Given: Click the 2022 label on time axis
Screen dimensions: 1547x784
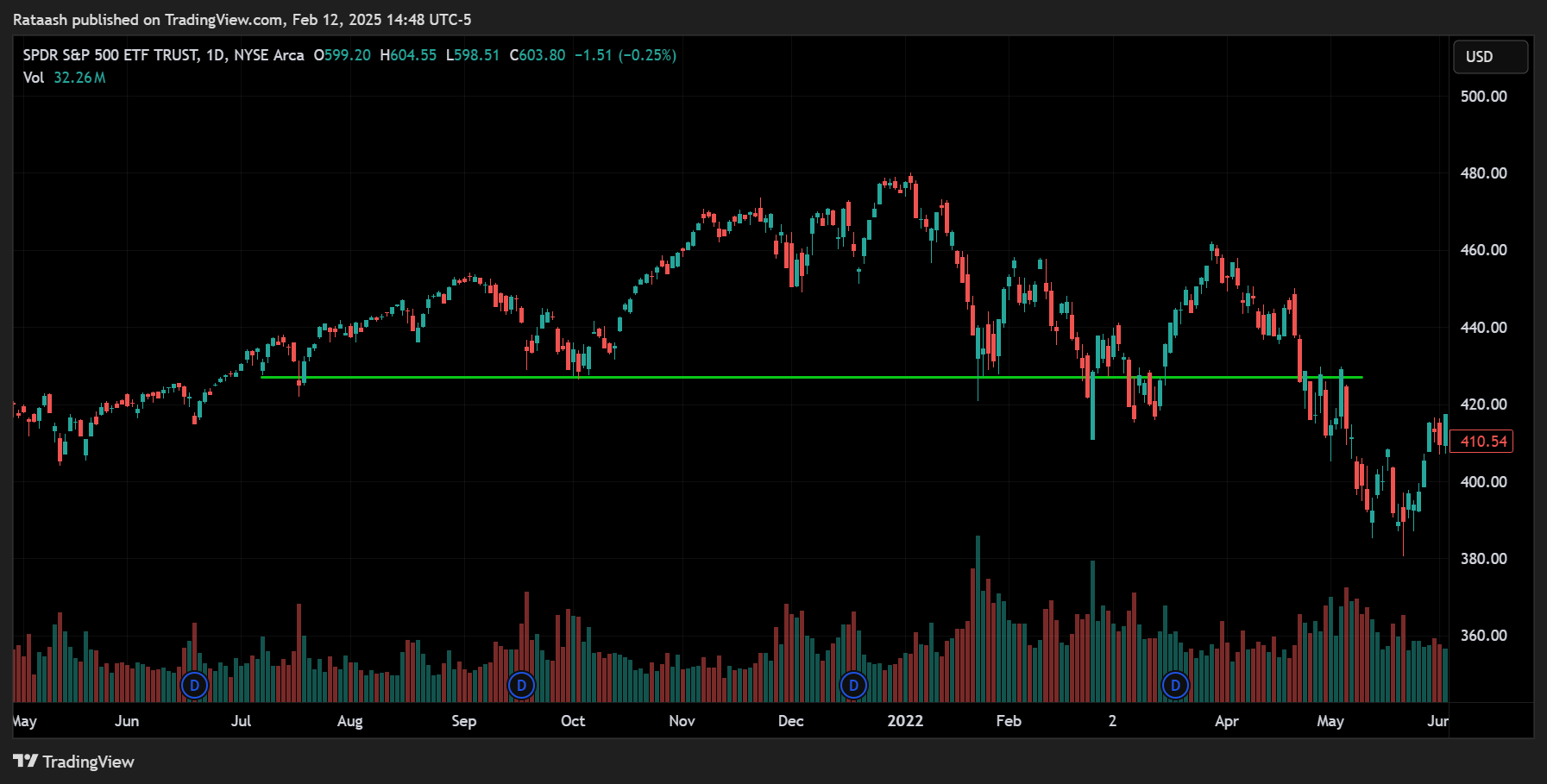Looking at the screenshot, I should 905,721.
